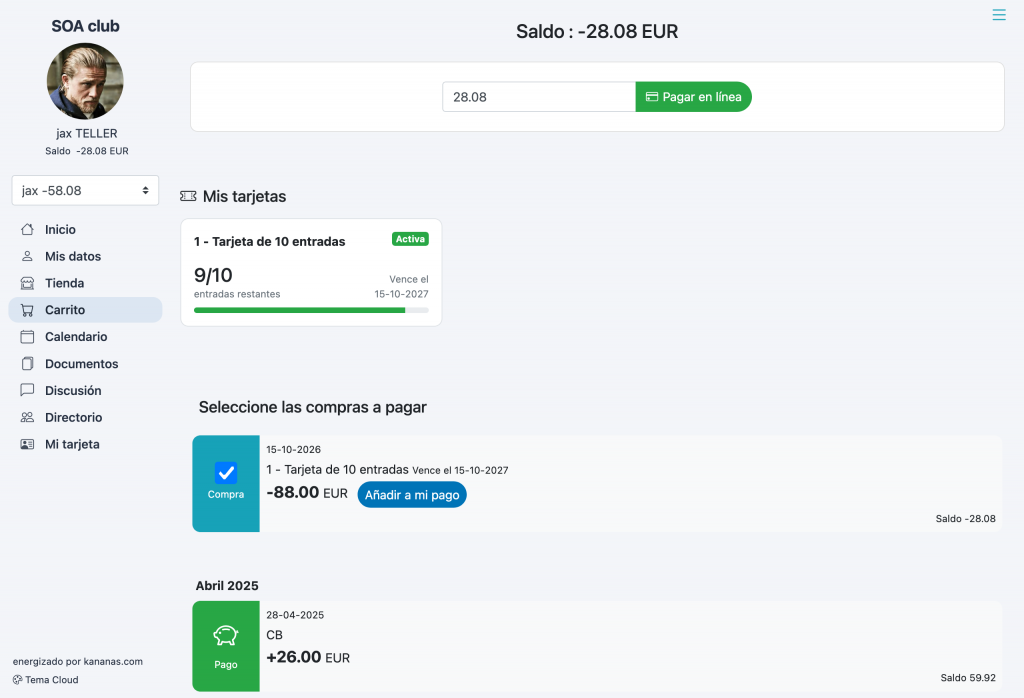
Task: Open Mis datos in the sidebar
Action: [x=85, y=257]
